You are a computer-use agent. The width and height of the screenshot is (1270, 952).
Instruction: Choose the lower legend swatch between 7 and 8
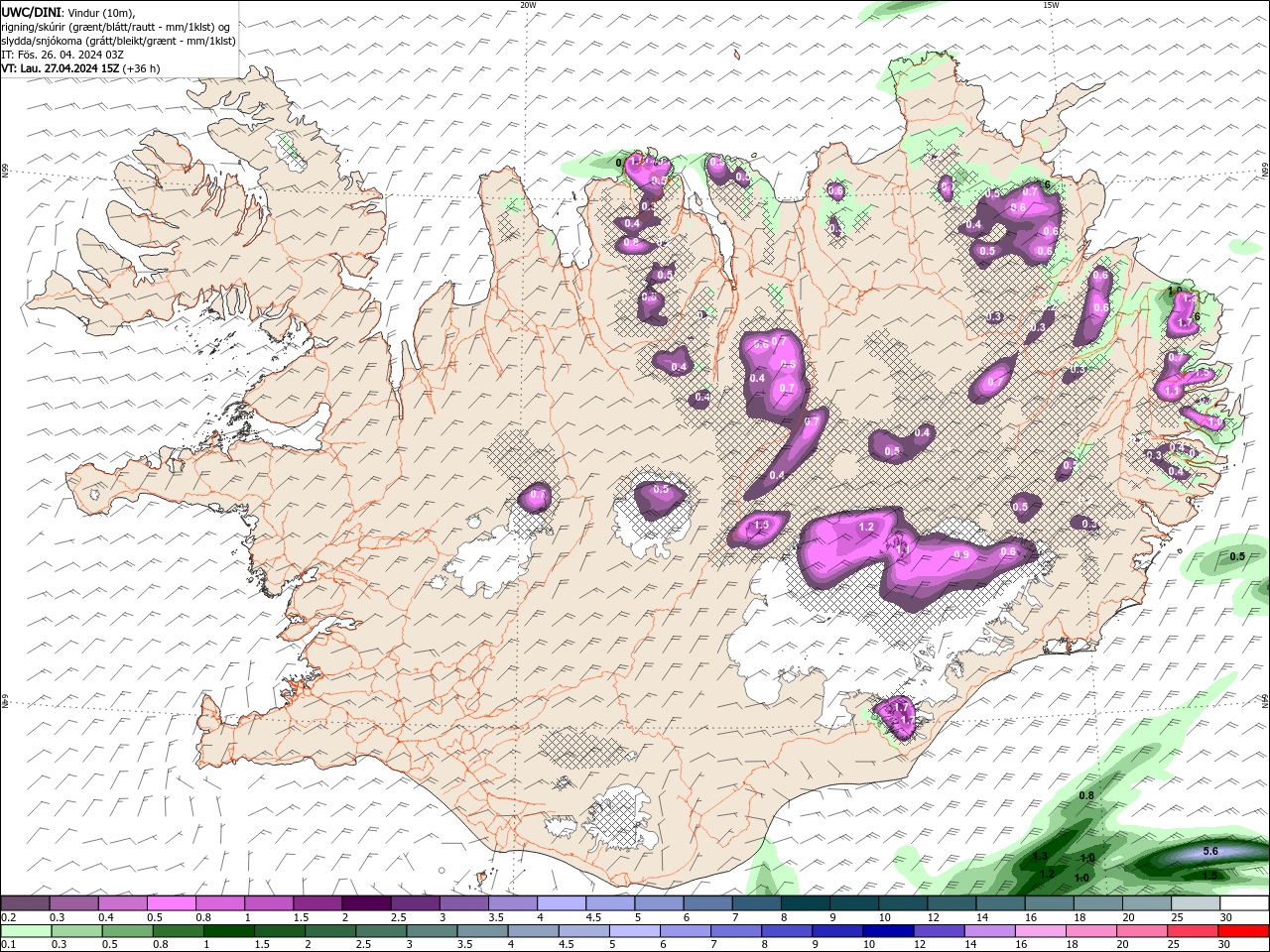coord(736,931)
